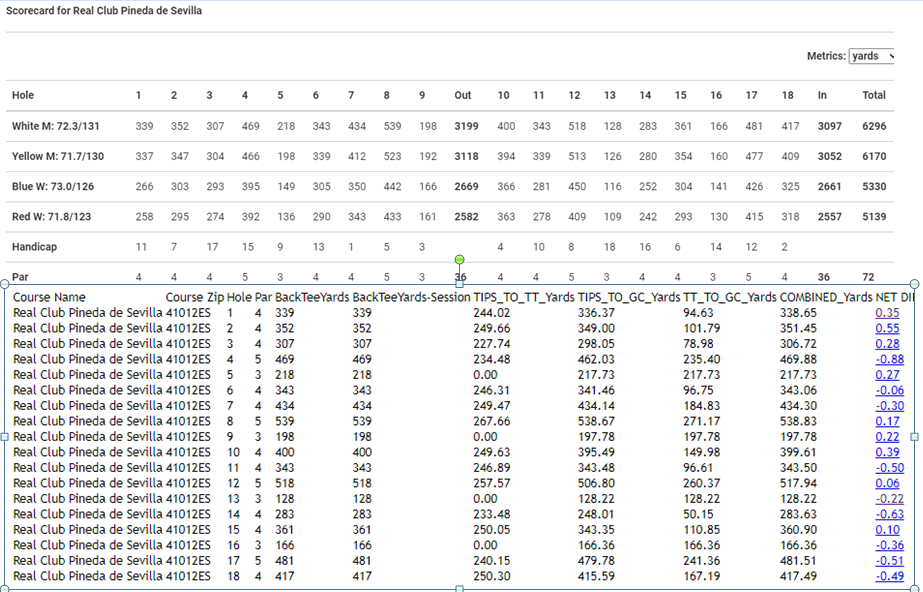This screenshot has height=592, width=923.
Task: Click White tee total value 6296
Action: coord(874,126)
